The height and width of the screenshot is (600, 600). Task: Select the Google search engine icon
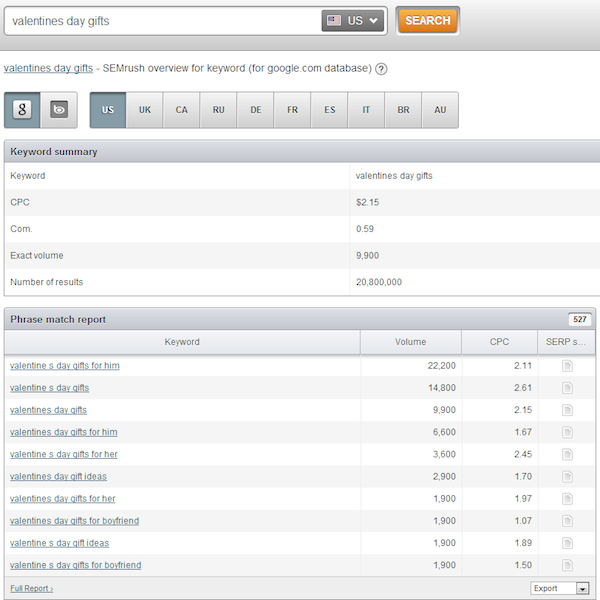(24, 110)
